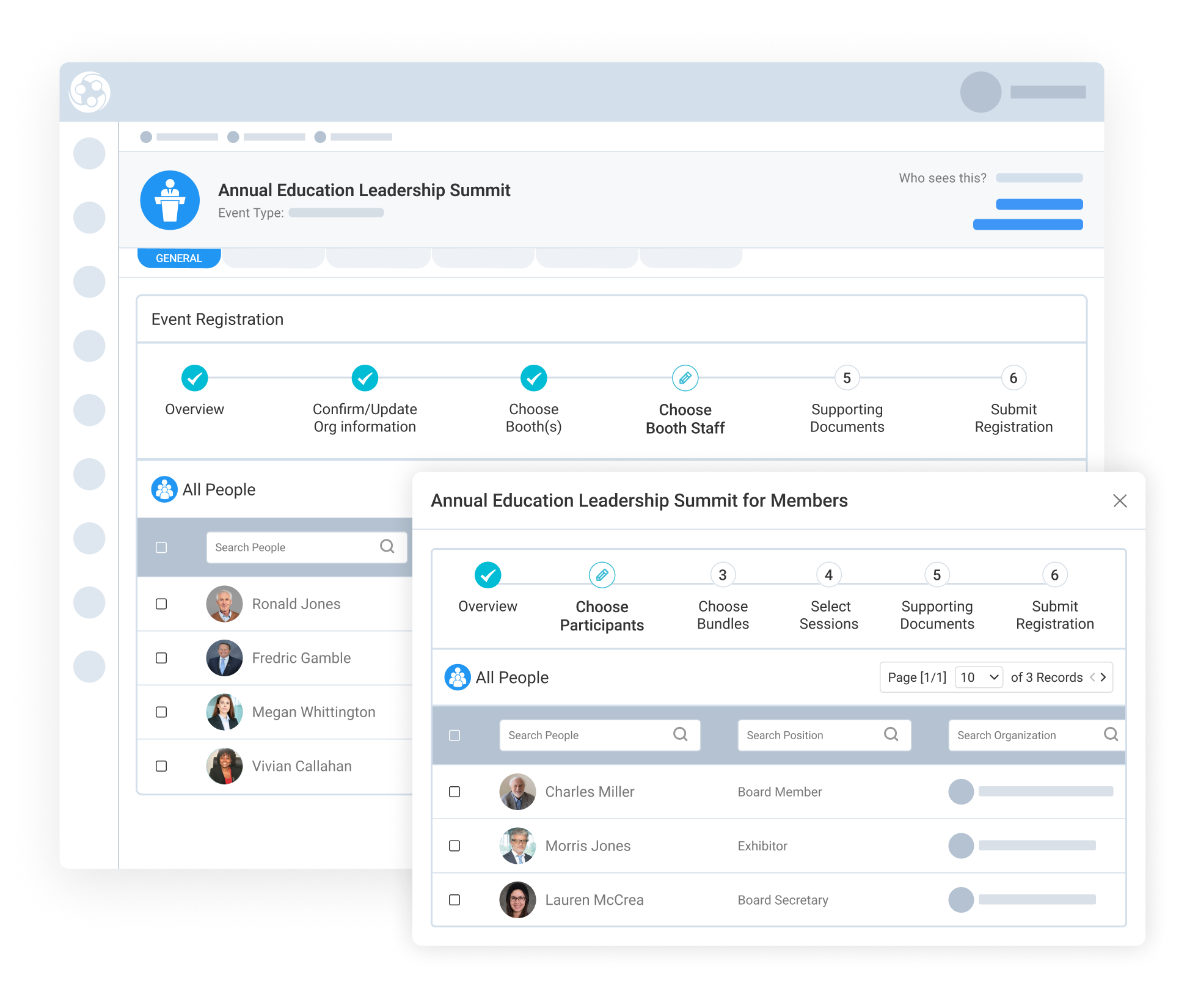This screenshot has width=1198, height=1008.
Task: Open step 6 Submit Registration in the main stepper
Action: (1013, 378)
